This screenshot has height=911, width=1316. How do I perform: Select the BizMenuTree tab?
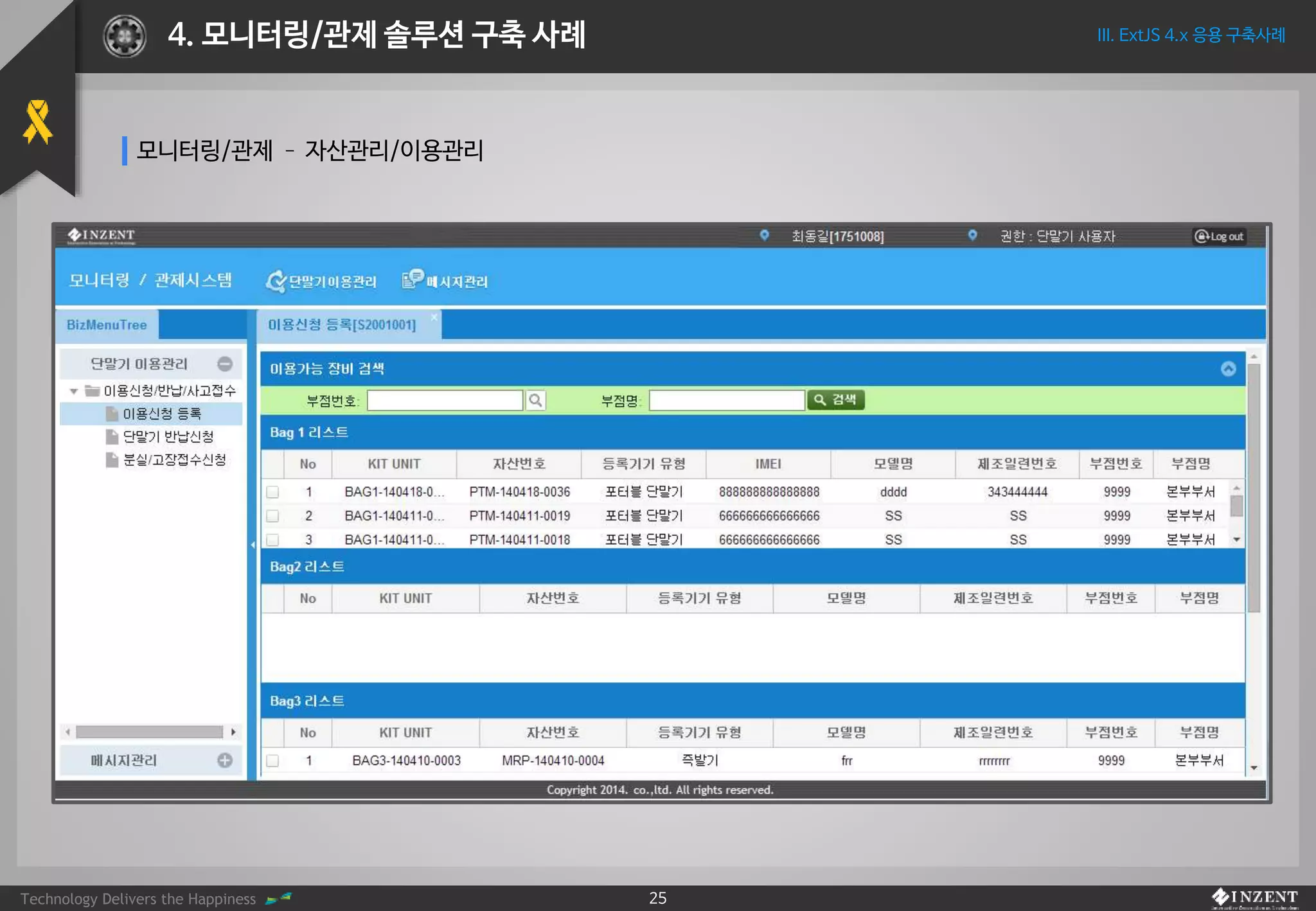tap(107, 324)
